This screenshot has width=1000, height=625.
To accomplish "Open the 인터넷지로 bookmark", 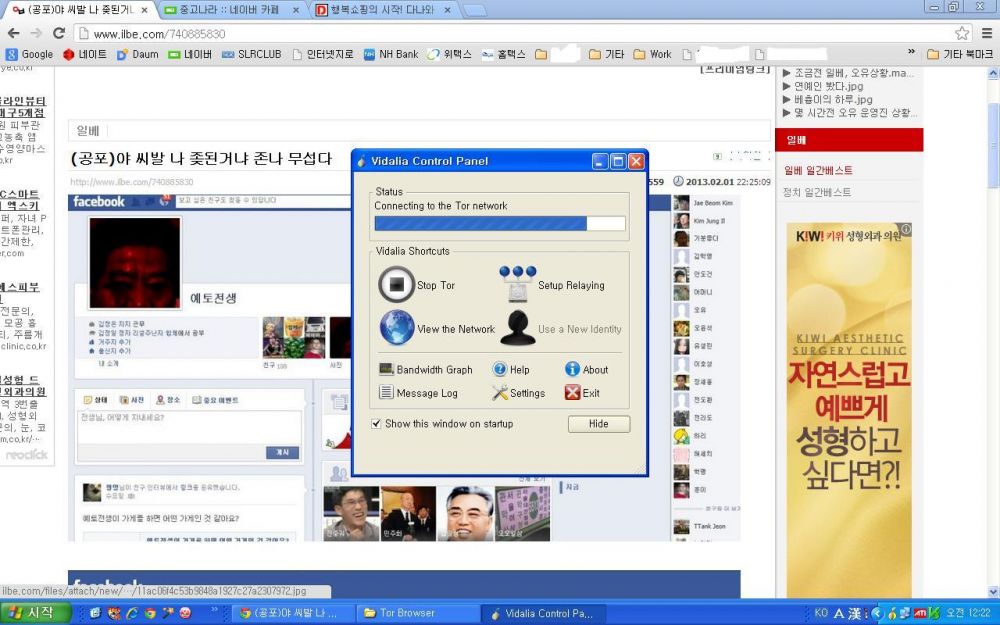I will (323, 54).
